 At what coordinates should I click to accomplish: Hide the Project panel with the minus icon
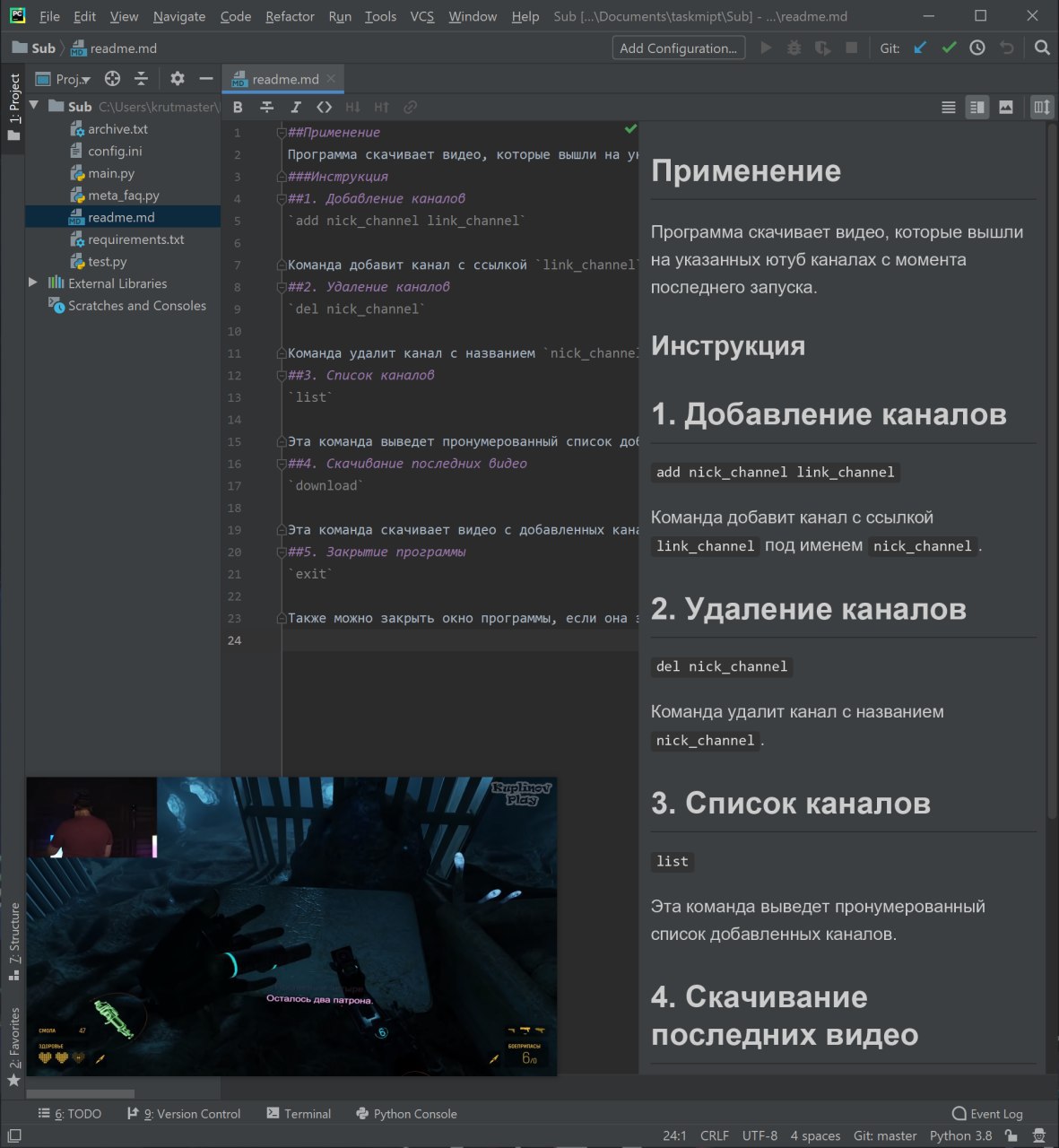pyautogui.click(x=206, y=79)
